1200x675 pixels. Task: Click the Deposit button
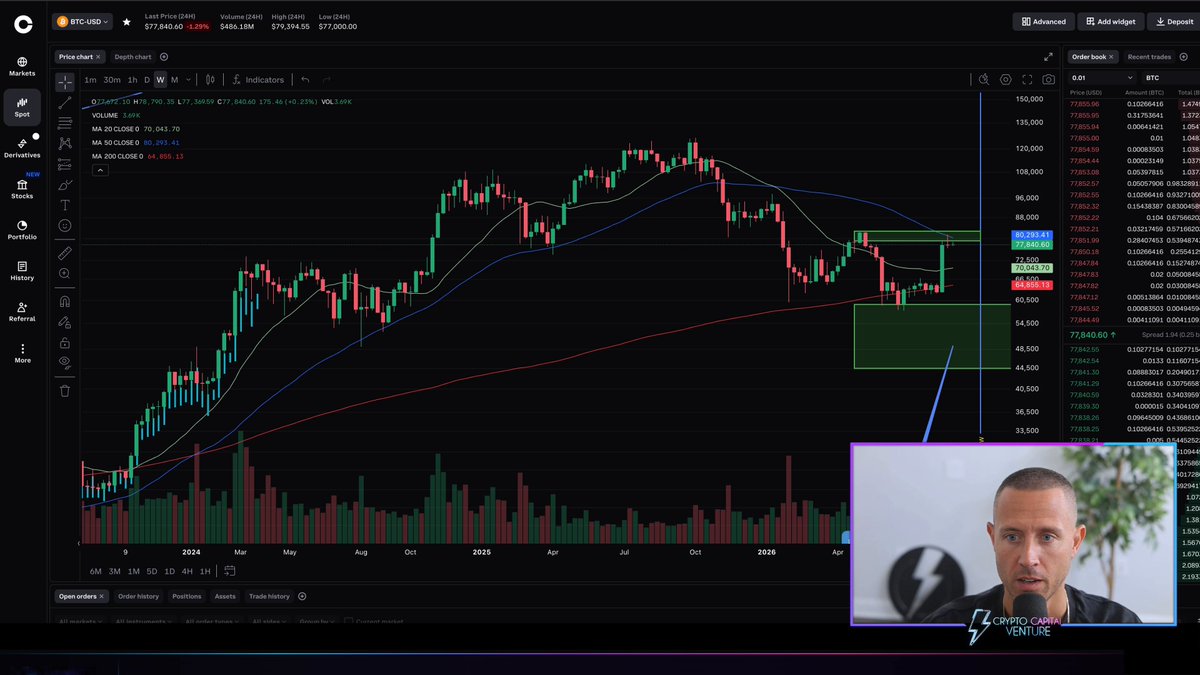click(1173, 21)
